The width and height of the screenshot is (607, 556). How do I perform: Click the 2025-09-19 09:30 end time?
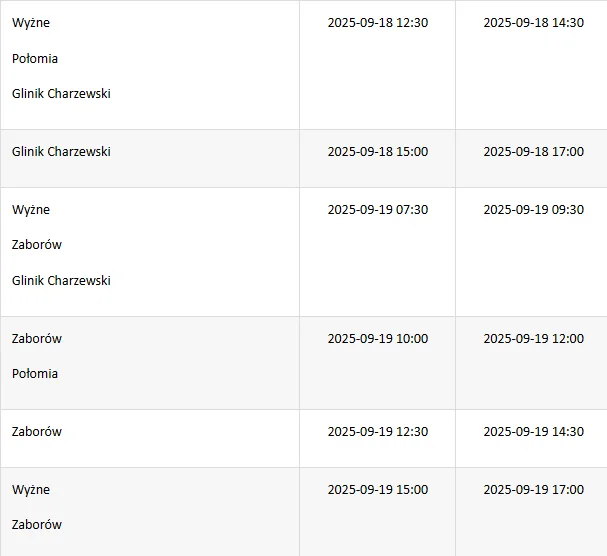point(533,210)
